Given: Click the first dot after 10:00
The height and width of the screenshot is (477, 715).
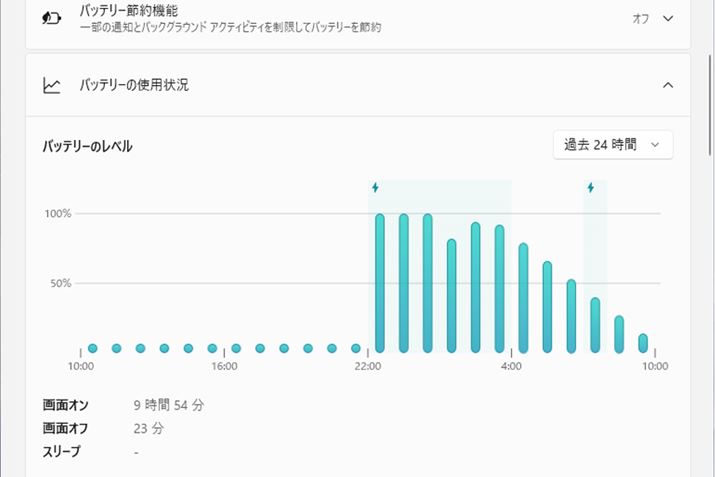Looking at the screenshot, I should 93,348.
